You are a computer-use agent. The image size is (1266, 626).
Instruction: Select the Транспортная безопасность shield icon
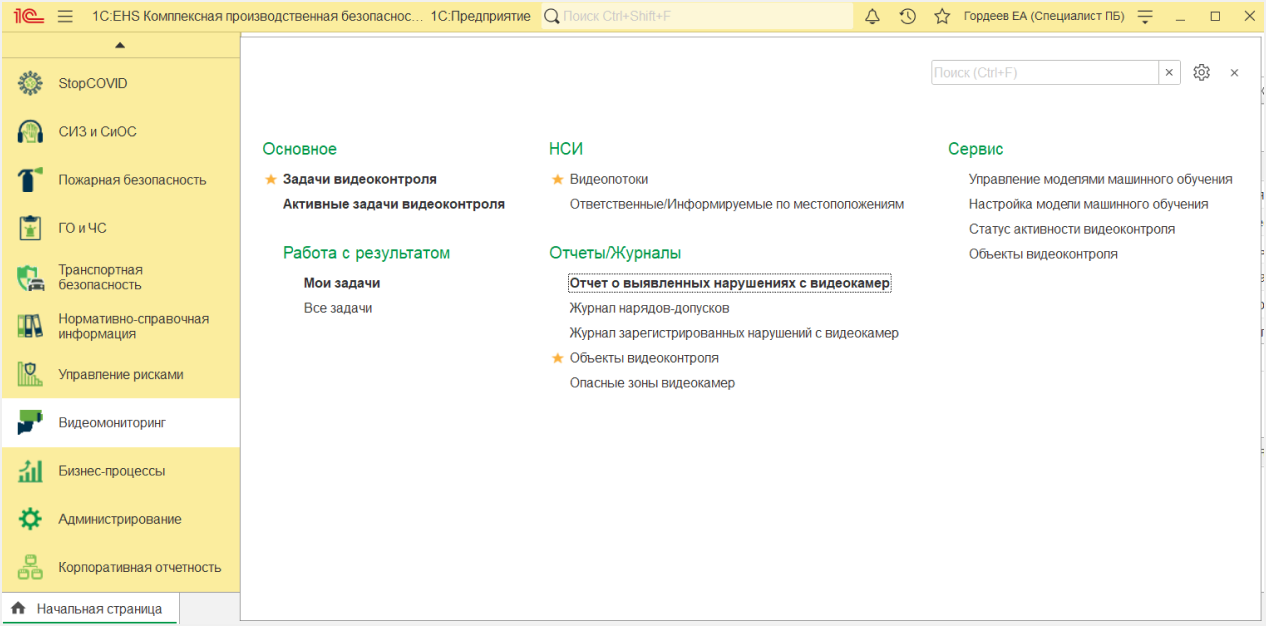click(x=31, y=278)
